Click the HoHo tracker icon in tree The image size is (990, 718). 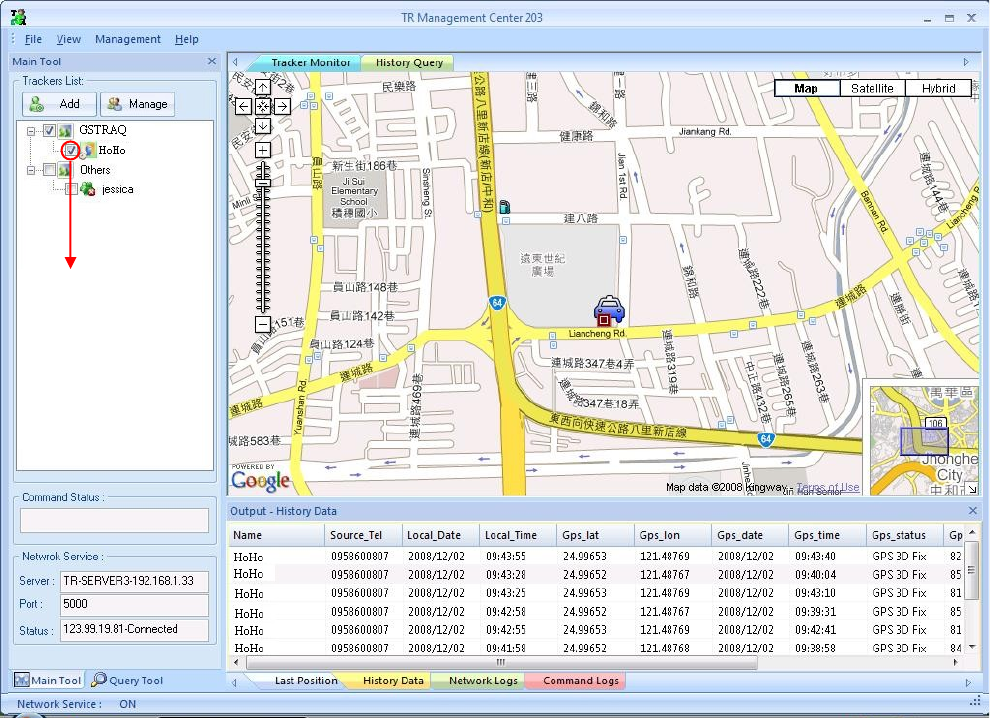click(88, 150)
